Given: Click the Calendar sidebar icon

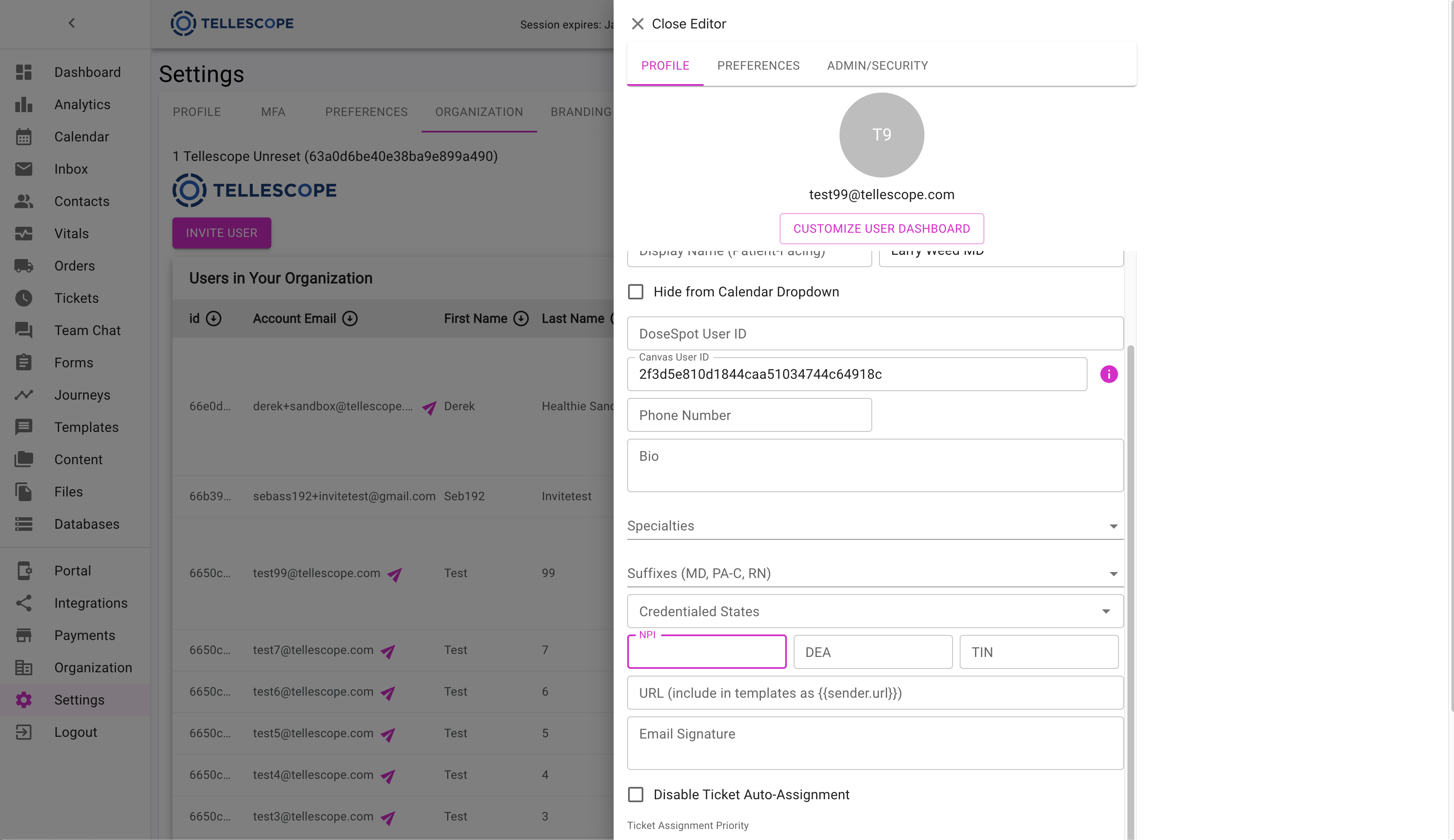Looking at the screenshot, I should 24,137.
